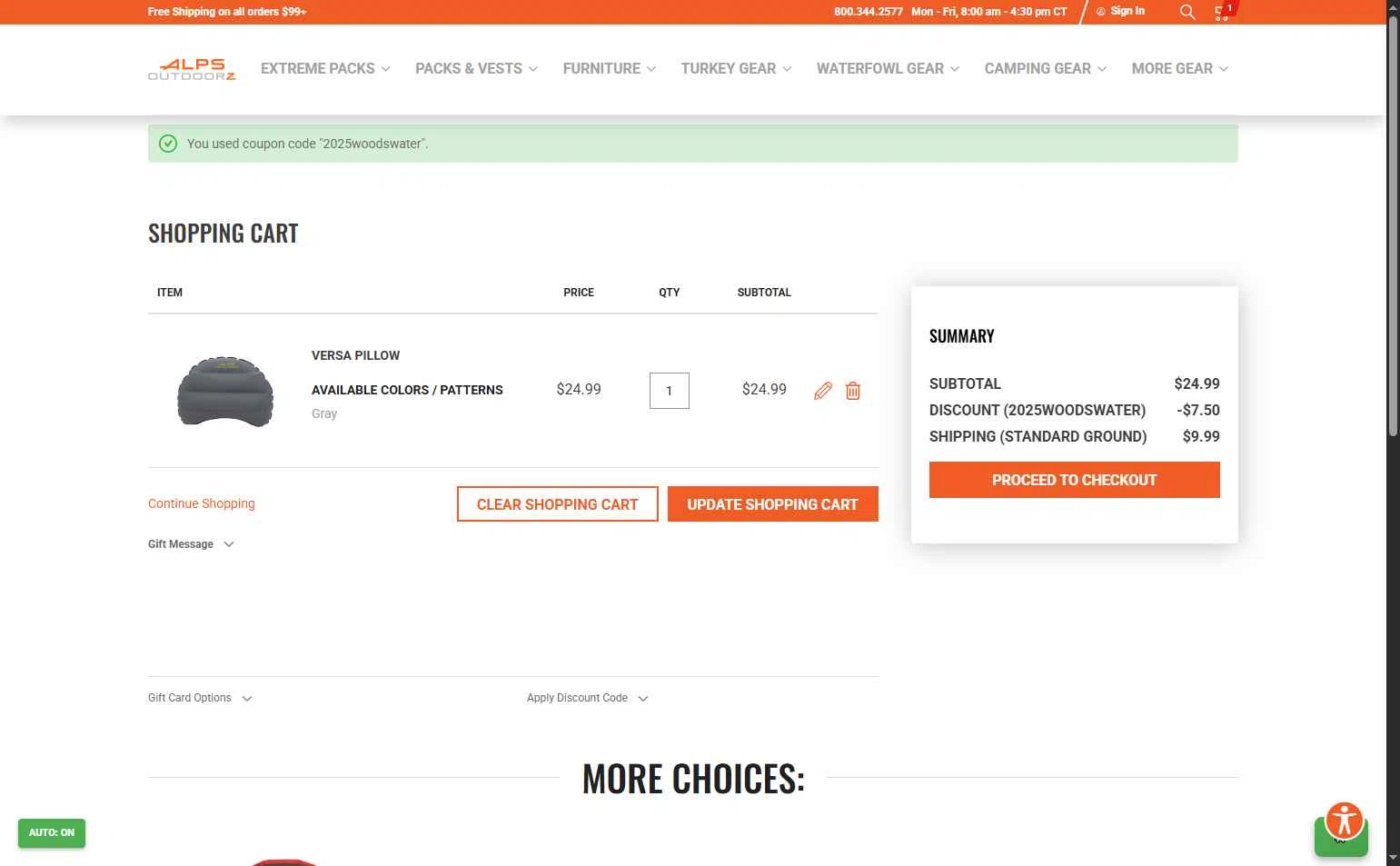The image size is (1400, 866).
Task: Expand Apply Discount Code section
Action: 587,698
